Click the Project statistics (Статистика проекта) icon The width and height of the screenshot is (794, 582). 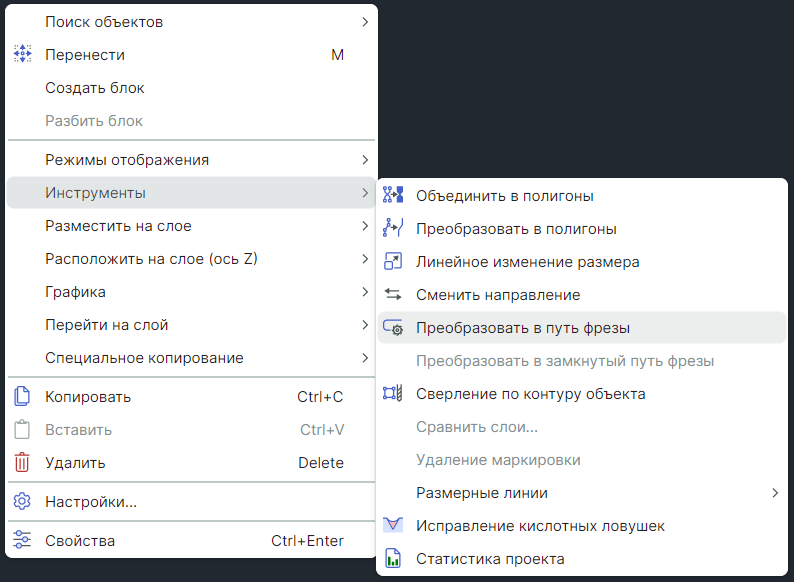click(x=393, y=559)
